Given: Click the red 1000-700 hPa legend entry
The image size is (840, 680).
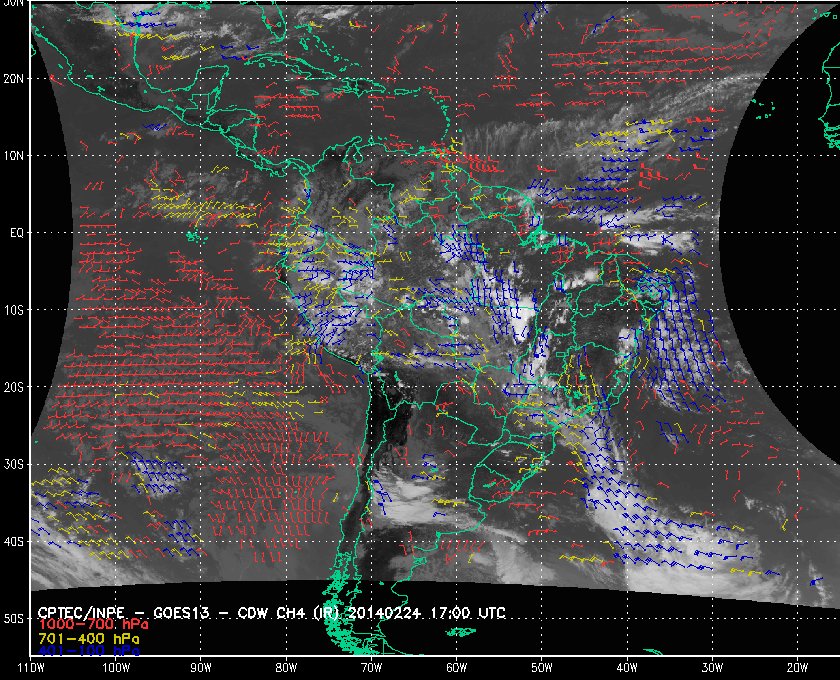Looking at the screenshot, I should click(93, 625).
